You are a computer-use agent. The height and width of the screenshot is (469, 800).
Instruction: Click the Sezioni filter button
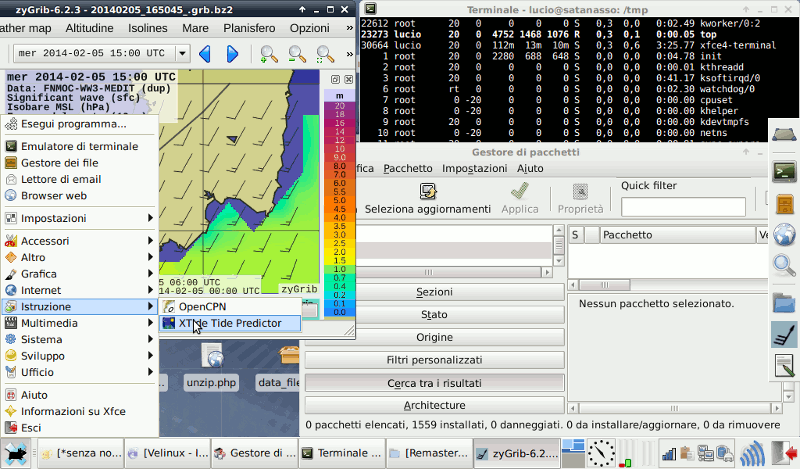pos(434,292)
